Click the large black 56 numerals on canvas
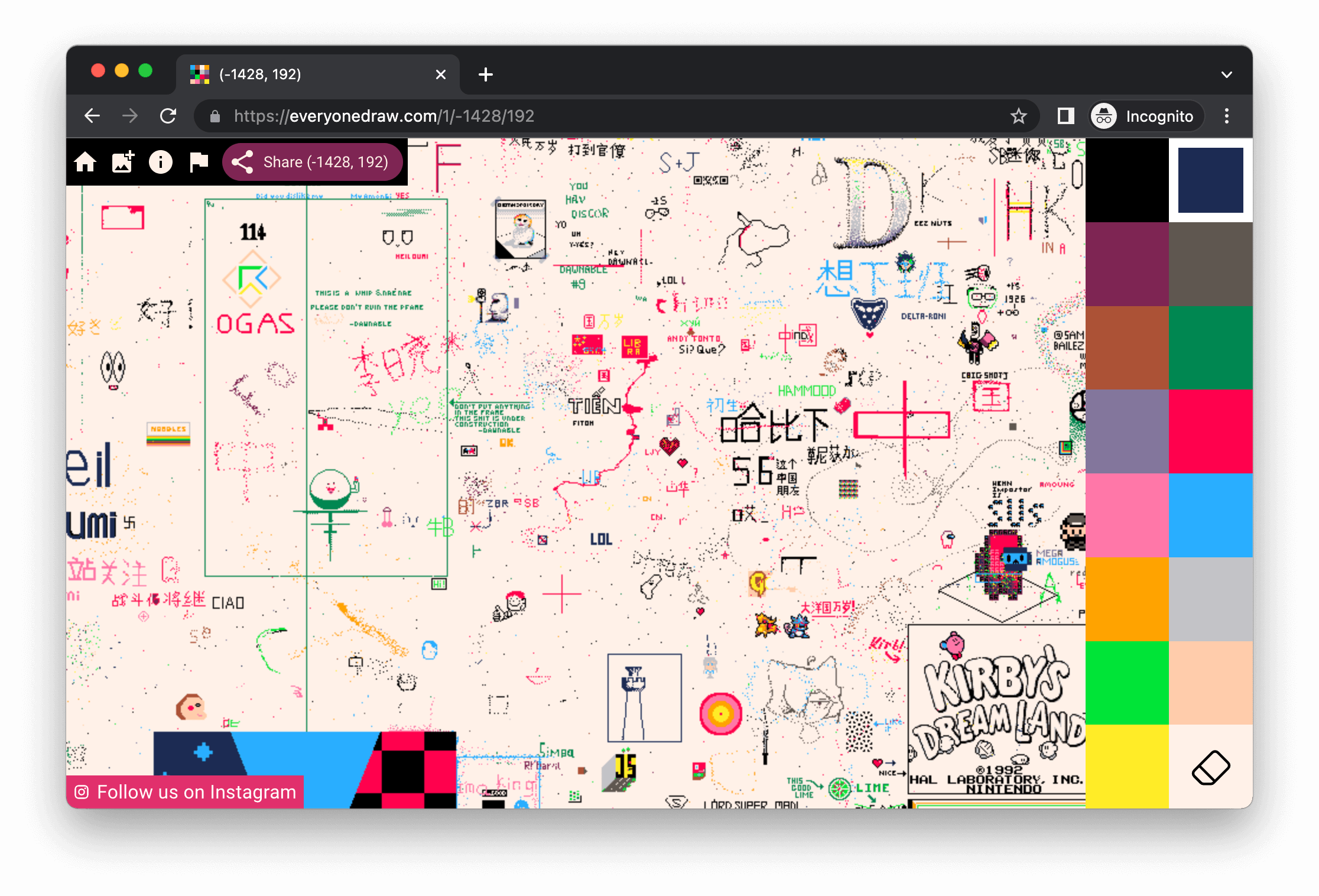 click(752, 471)
